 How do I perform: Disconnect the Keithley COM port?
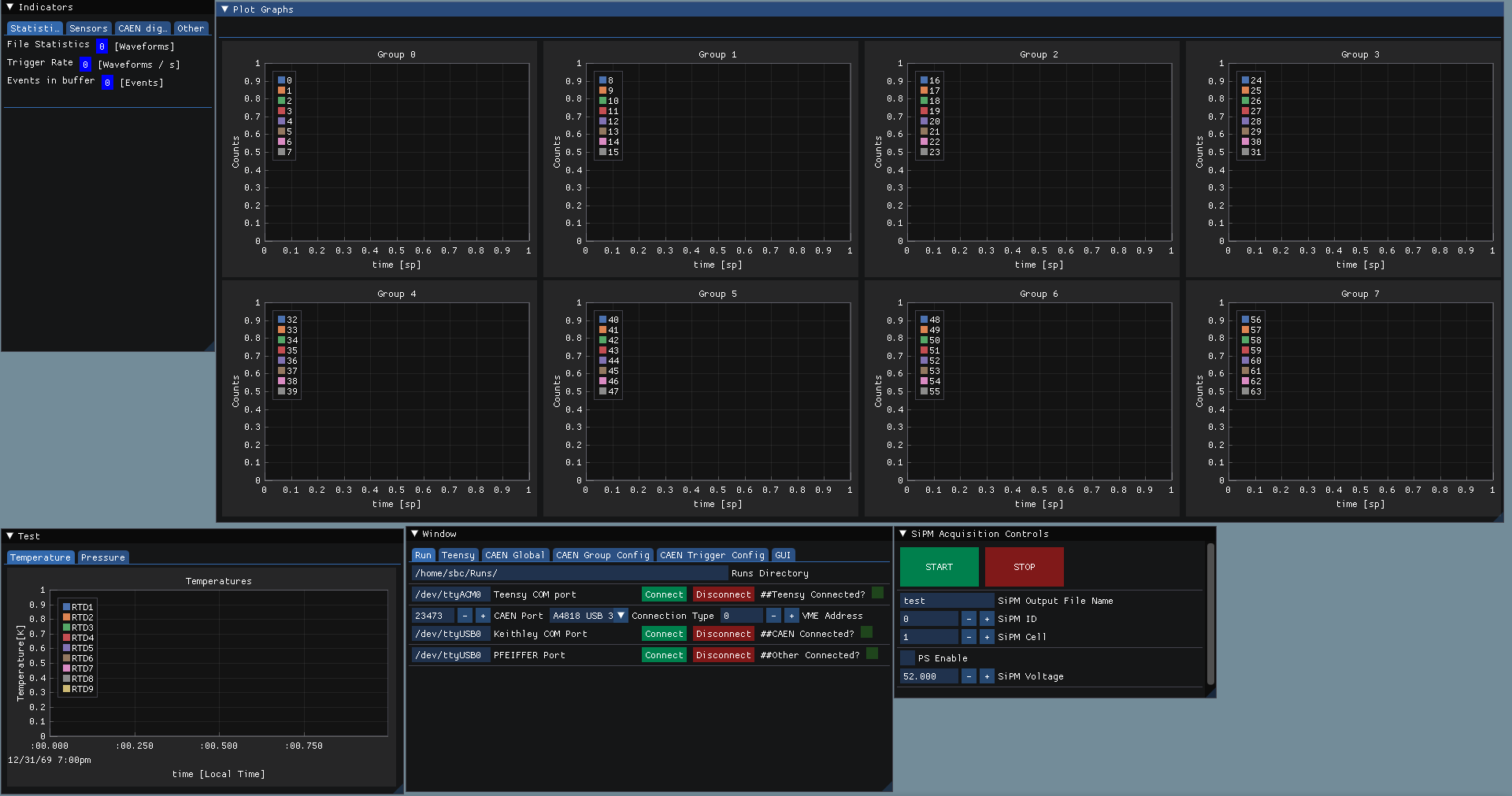click(x=724, y=634)
